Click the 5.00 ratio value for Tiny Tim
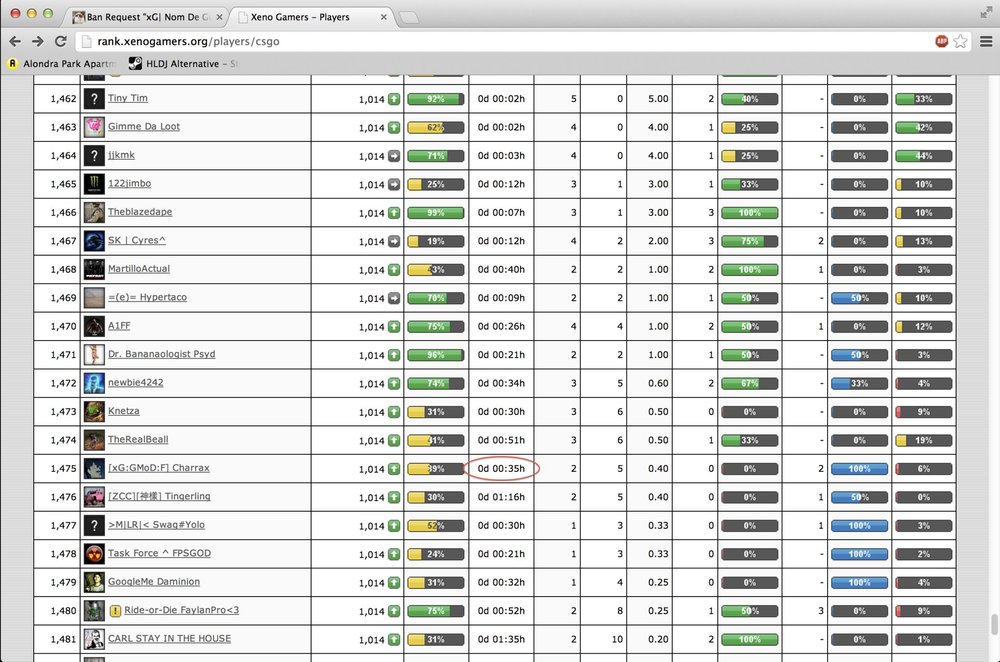The width and height of the screenshot is (1000, 662). [658, 99]
